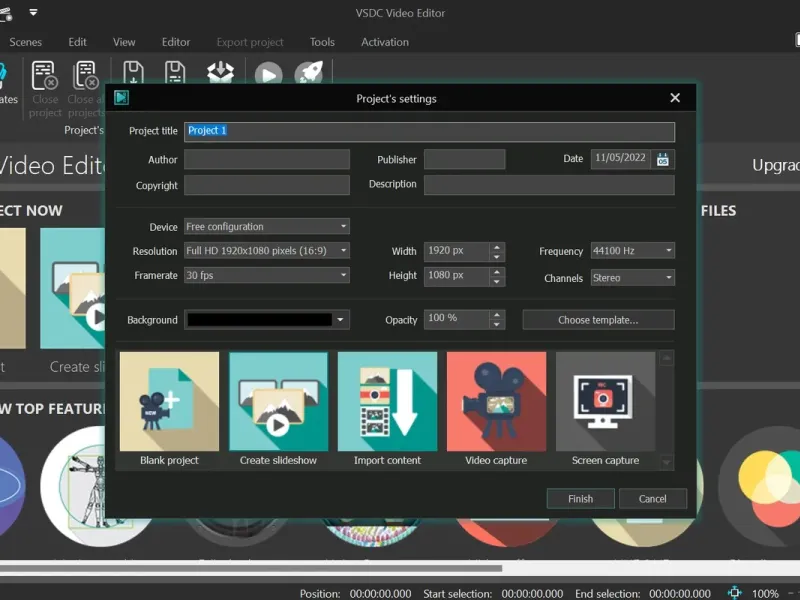
Task: Choose the Create slideshow icon
Action: (x=278, y=402)
